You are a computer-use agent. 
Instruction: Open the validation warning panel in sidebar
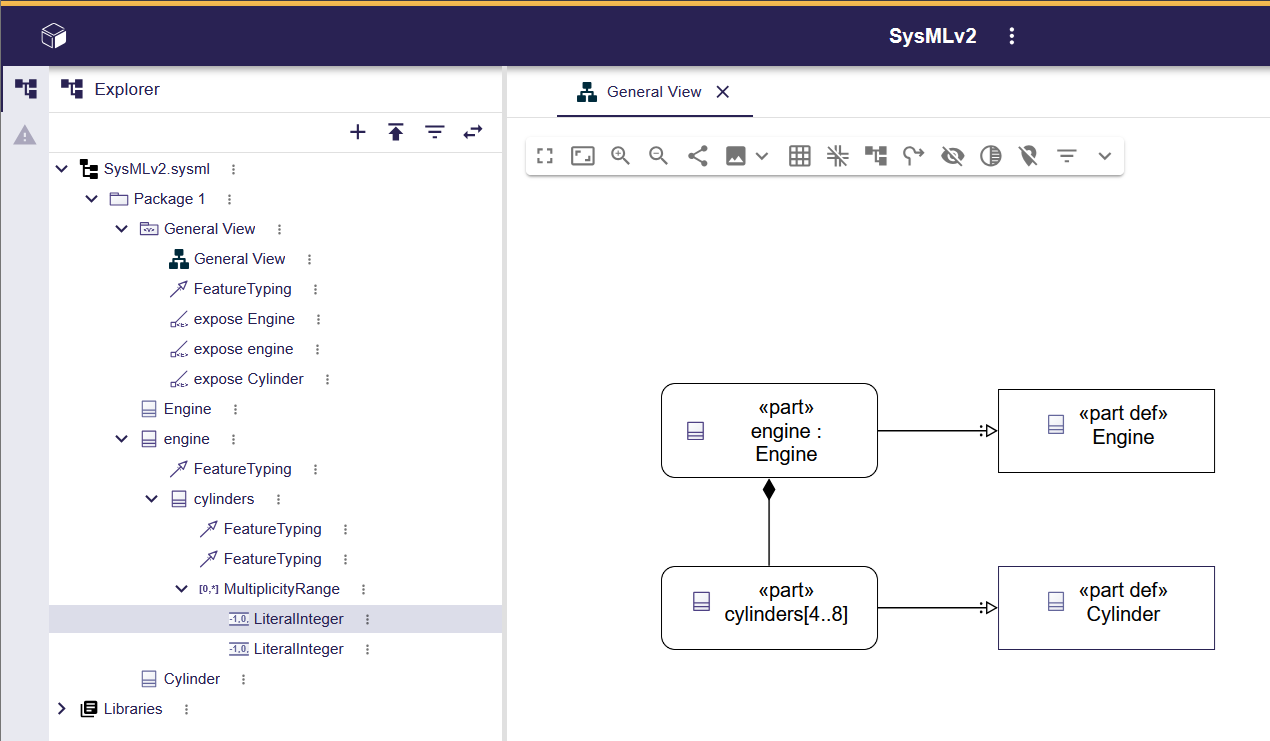tap(25, 135)
